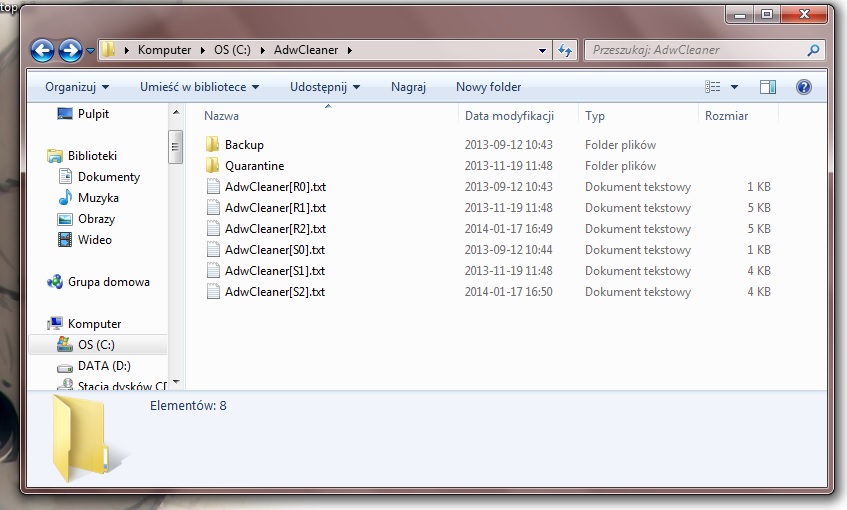Select AdwCleaner[R0].txt file icon

tap(213, 186)
